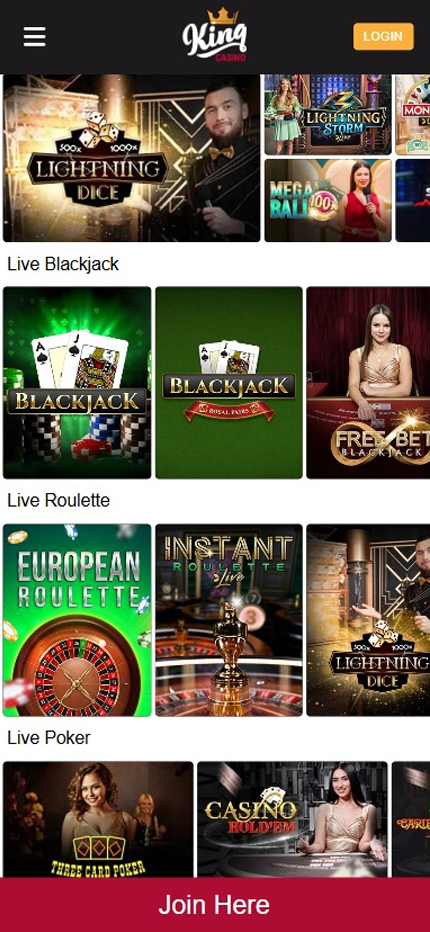Image resolution: width=430 pixels, height=932 pixels.
Task: Click the King Casino logo
Action: [x=215, y=36]
